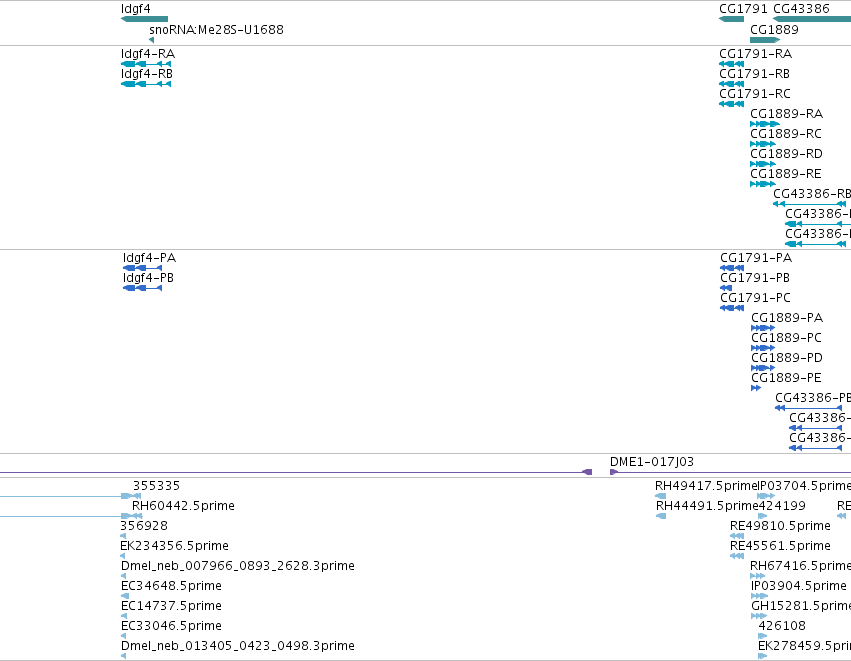The height and width of the screenshot is (661, 851).
Task: Select the CG1791-RC transcript label
Action: coord(755,94)
